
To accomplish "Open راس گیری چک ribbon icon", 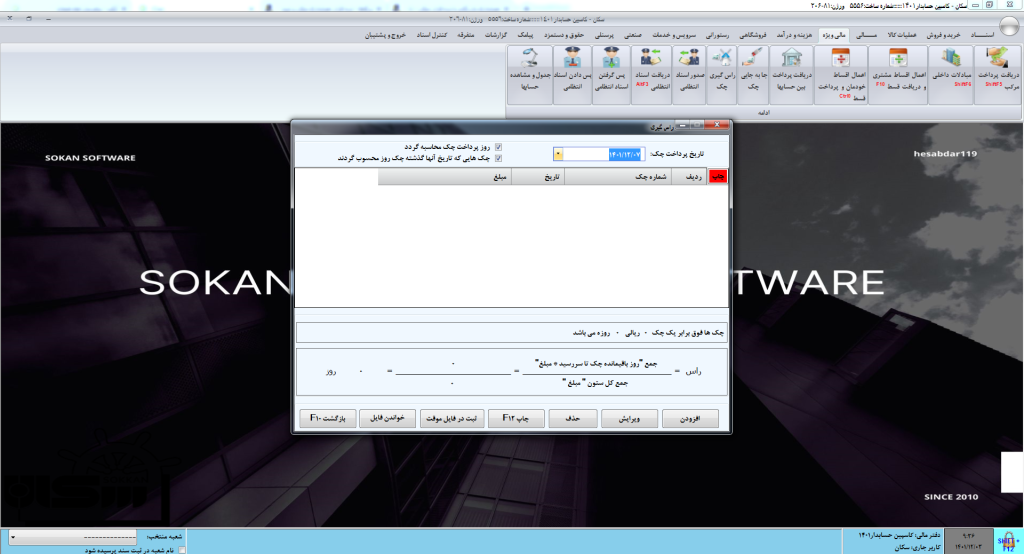I will click(722, 74).
